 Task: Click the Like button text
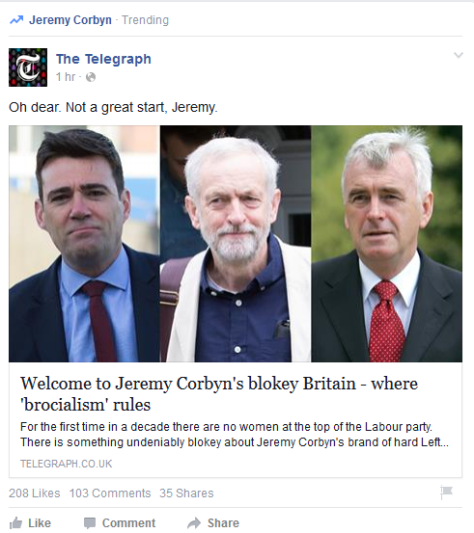pos(39,523)
